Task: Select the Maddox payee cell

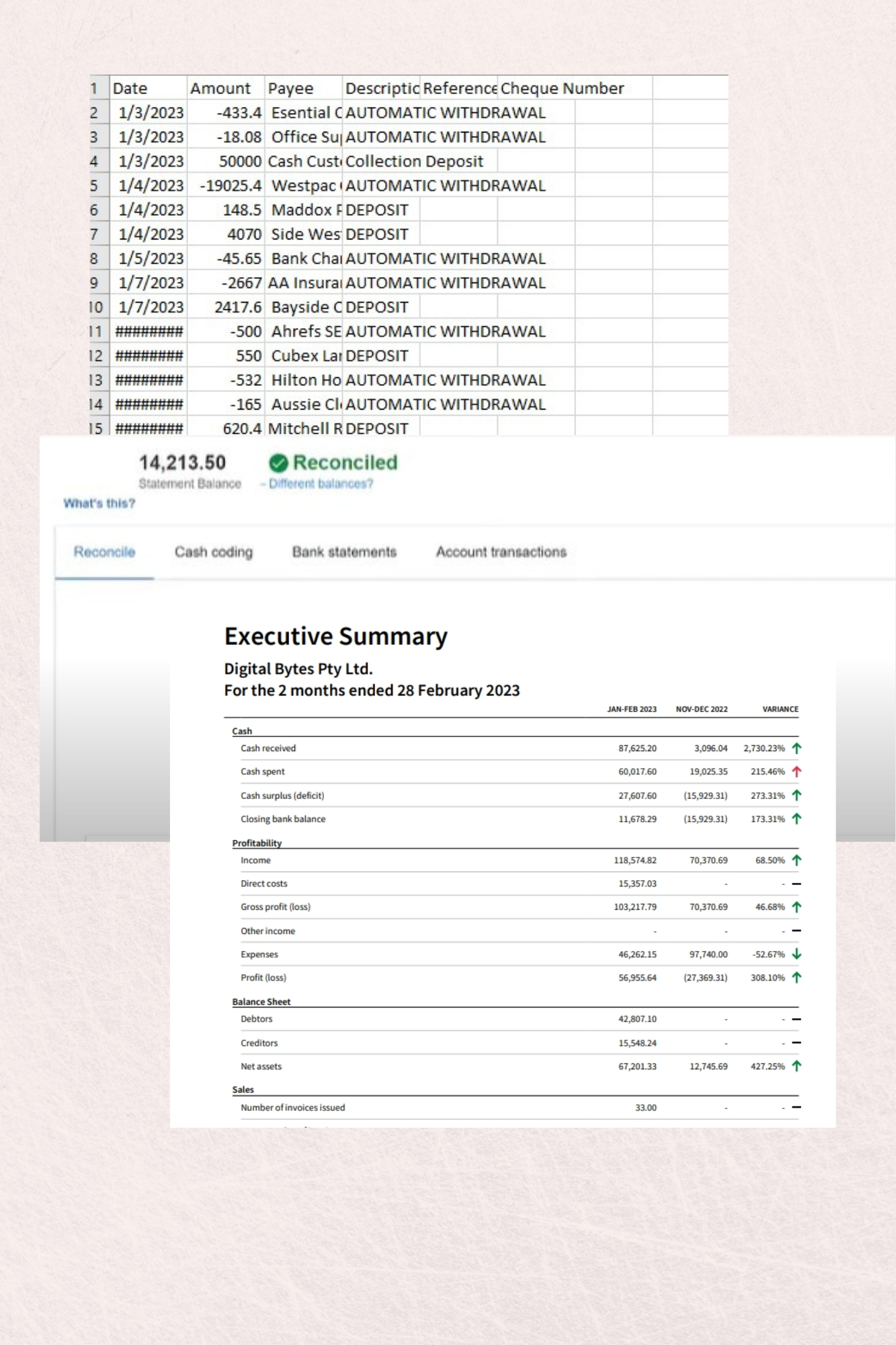Action: 304,210
